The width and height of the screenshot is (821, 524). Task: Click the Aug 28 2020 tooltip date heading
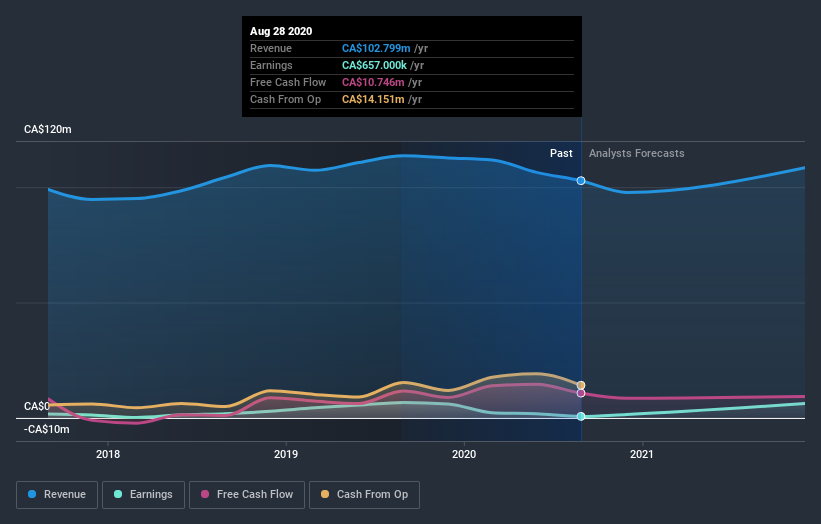[281, 31]
